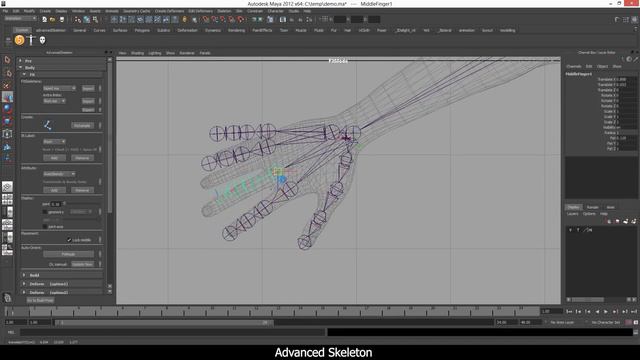This screenshot has height=360, width=640.
Task: Choose the Paint Selection tool
Action: (x=7, y=85)
